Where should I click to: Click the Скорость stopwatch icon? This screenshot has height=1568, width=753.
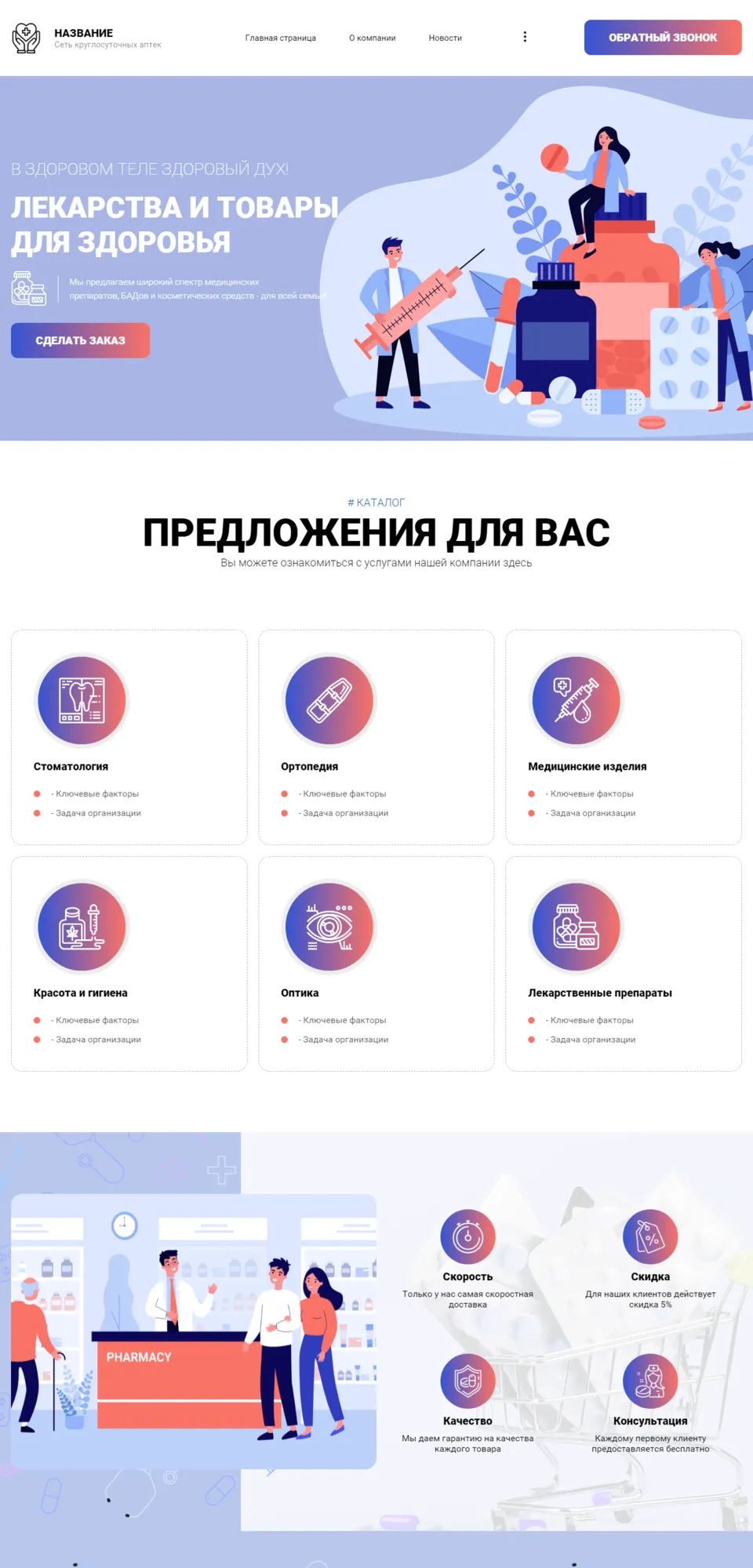[467, 1237]
